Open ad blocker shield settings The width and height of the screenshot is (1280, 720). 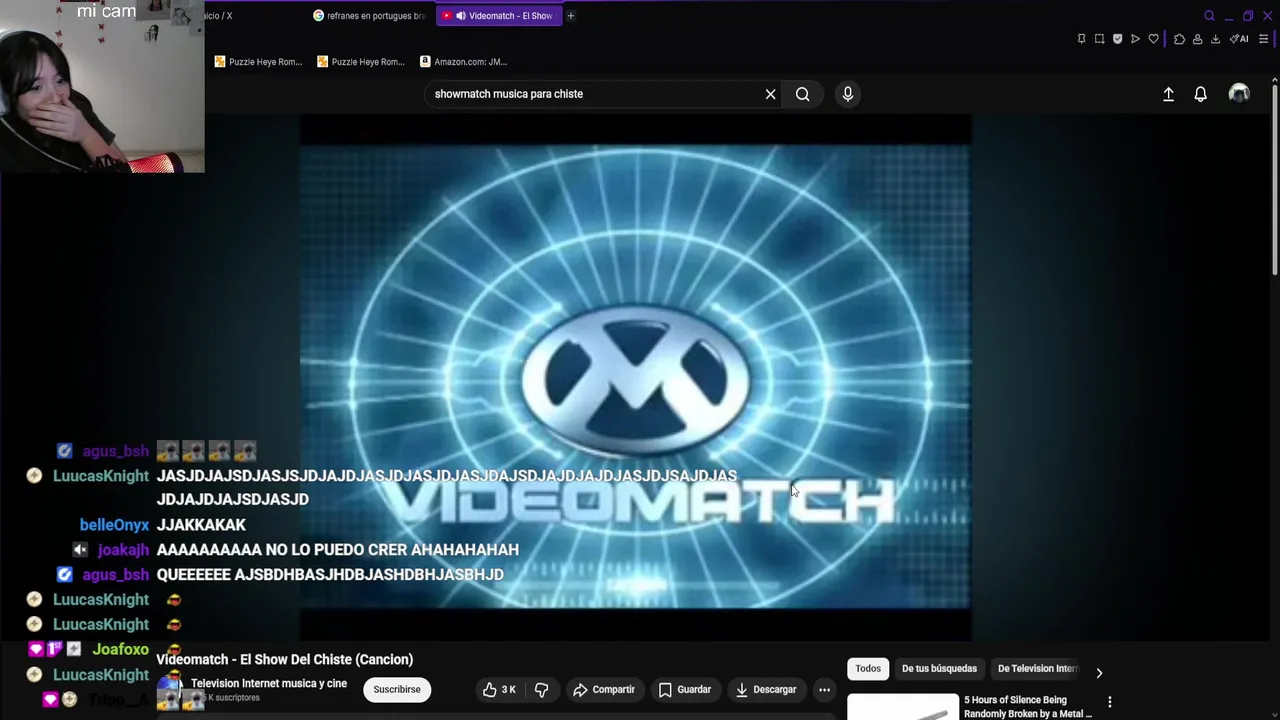[1117, 39]
